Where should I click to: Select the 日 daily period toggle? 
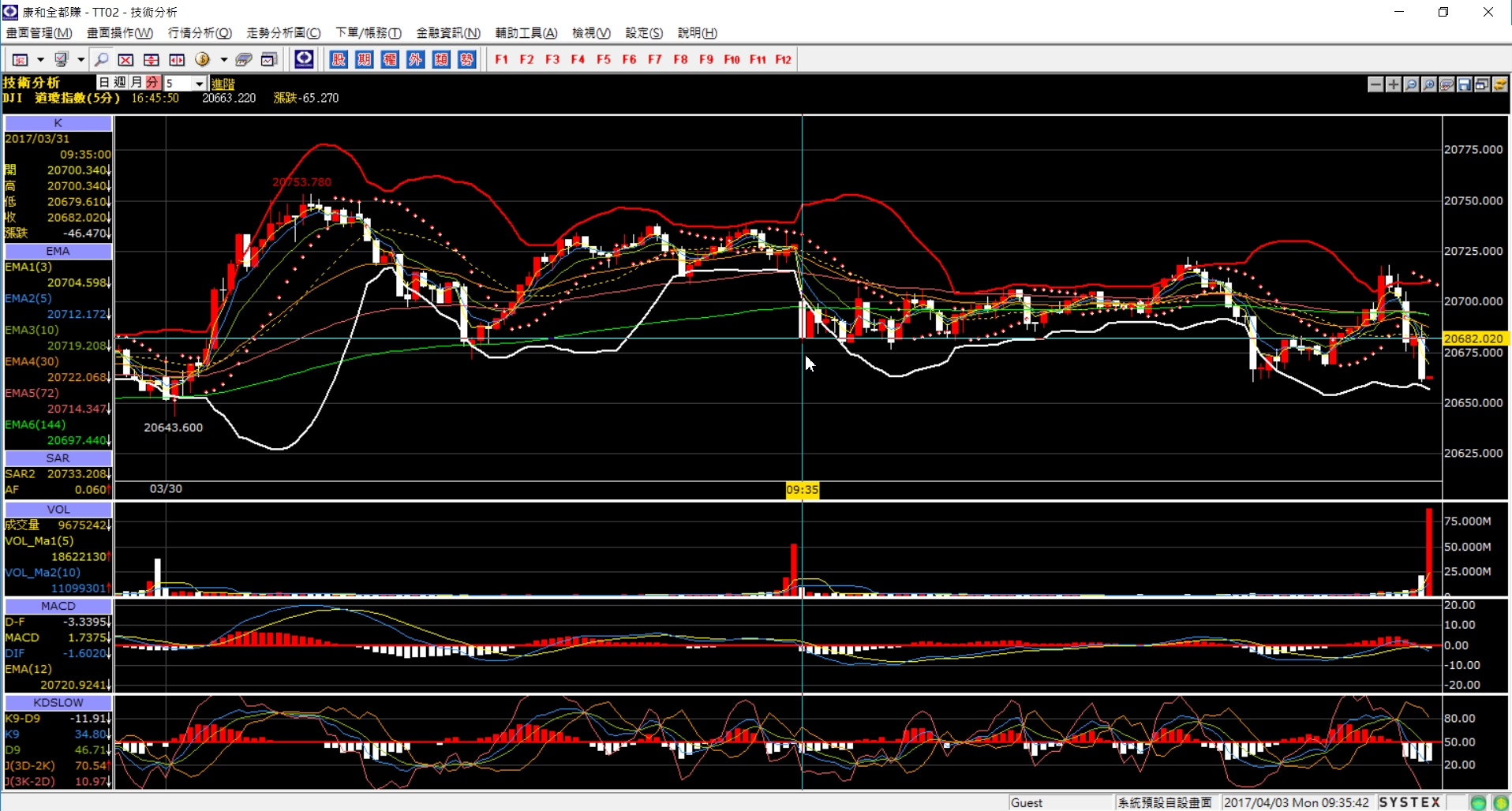pyautogui.click(x=104, y=82)
